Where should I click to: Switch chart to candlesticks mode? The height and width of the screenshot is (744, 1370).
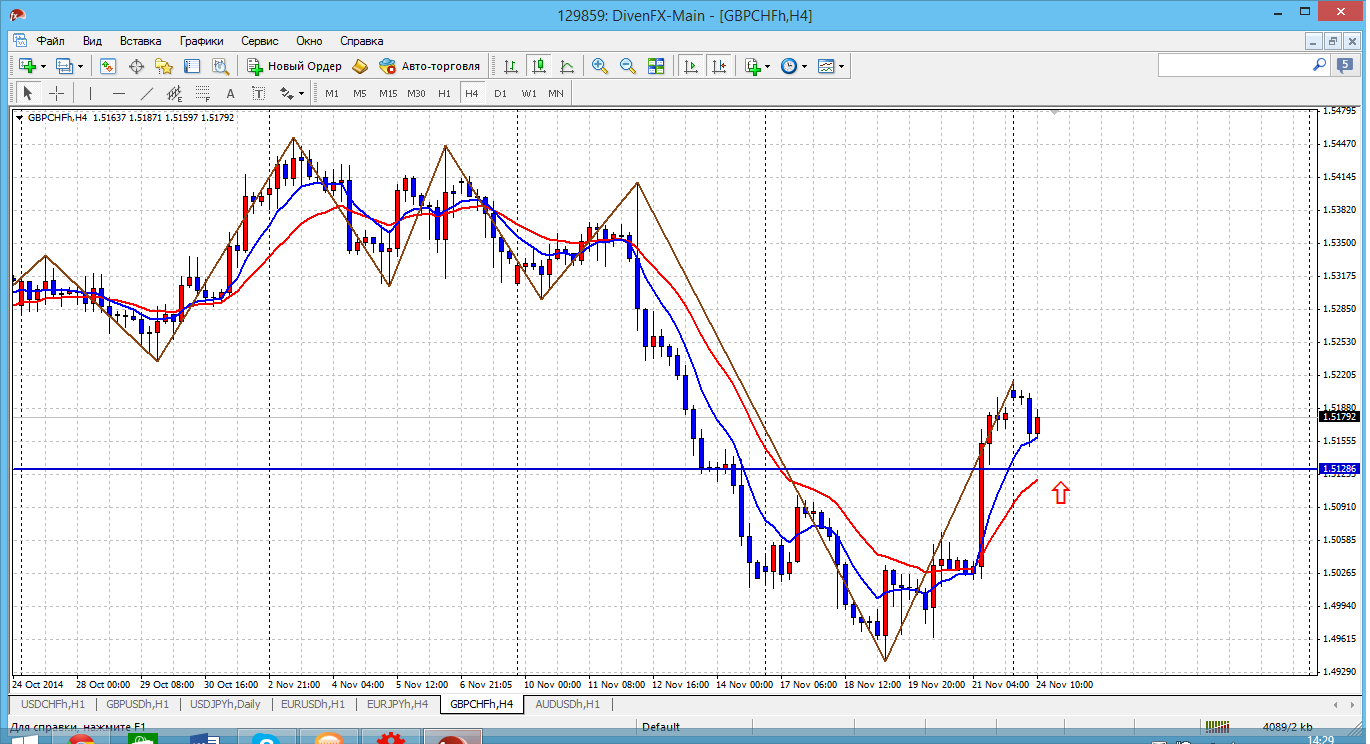click(539, 66)
